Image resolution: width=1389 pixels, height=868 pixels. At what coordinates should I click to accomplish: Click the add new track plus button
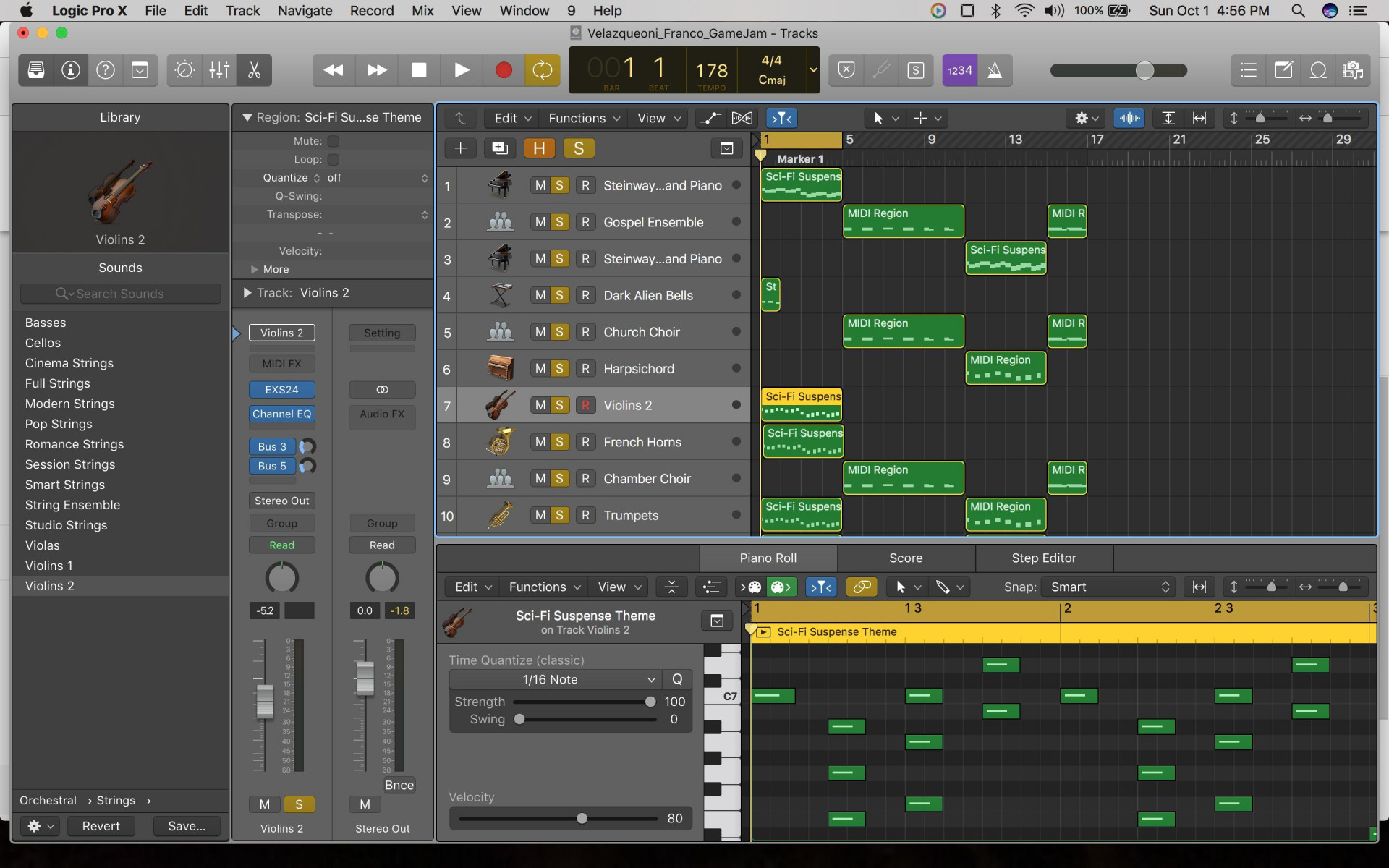tap(460, 148)
